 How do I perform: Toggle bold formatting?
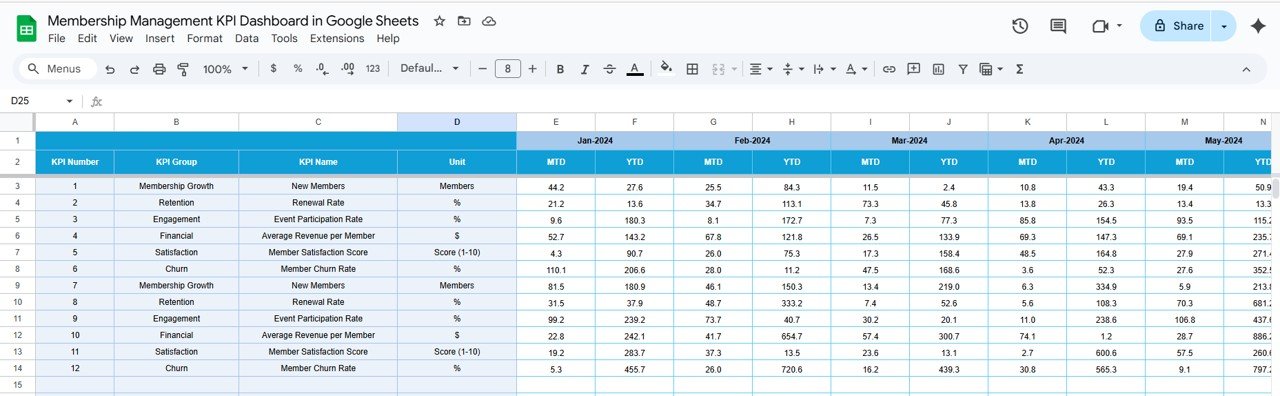560,69
